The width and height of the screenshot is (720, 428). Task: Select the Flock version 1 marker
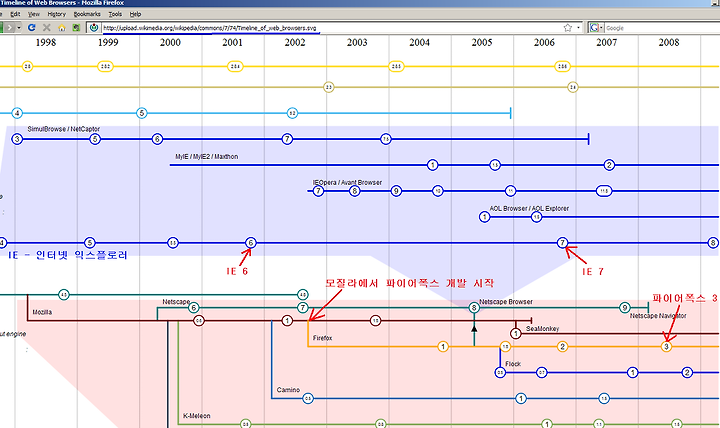(x=633, y=372)
